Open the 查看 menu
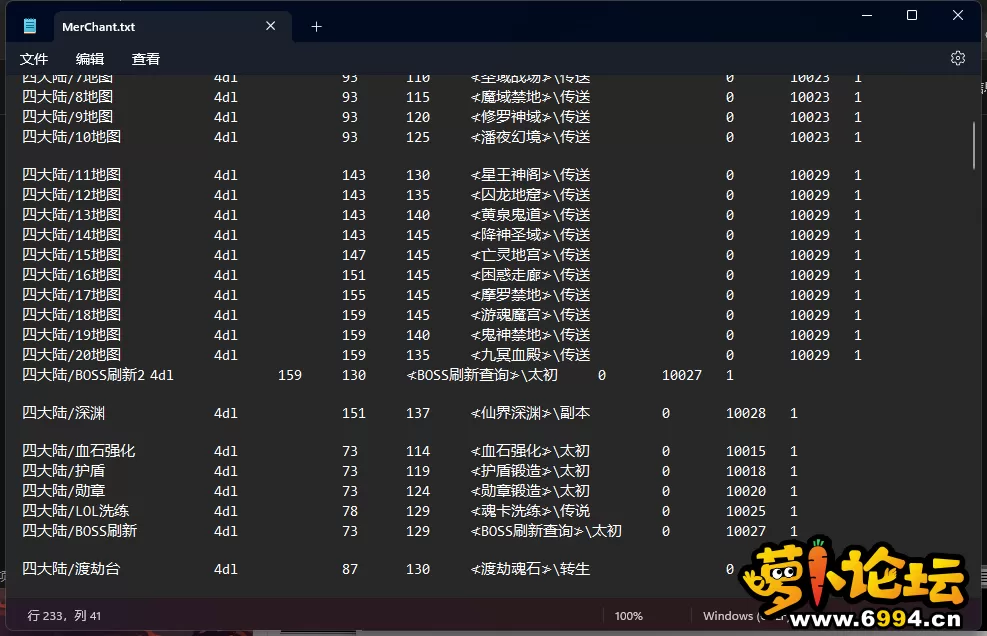Image resolution: width=987 pixels, height=636 pixels. click(x=146, y=59)
